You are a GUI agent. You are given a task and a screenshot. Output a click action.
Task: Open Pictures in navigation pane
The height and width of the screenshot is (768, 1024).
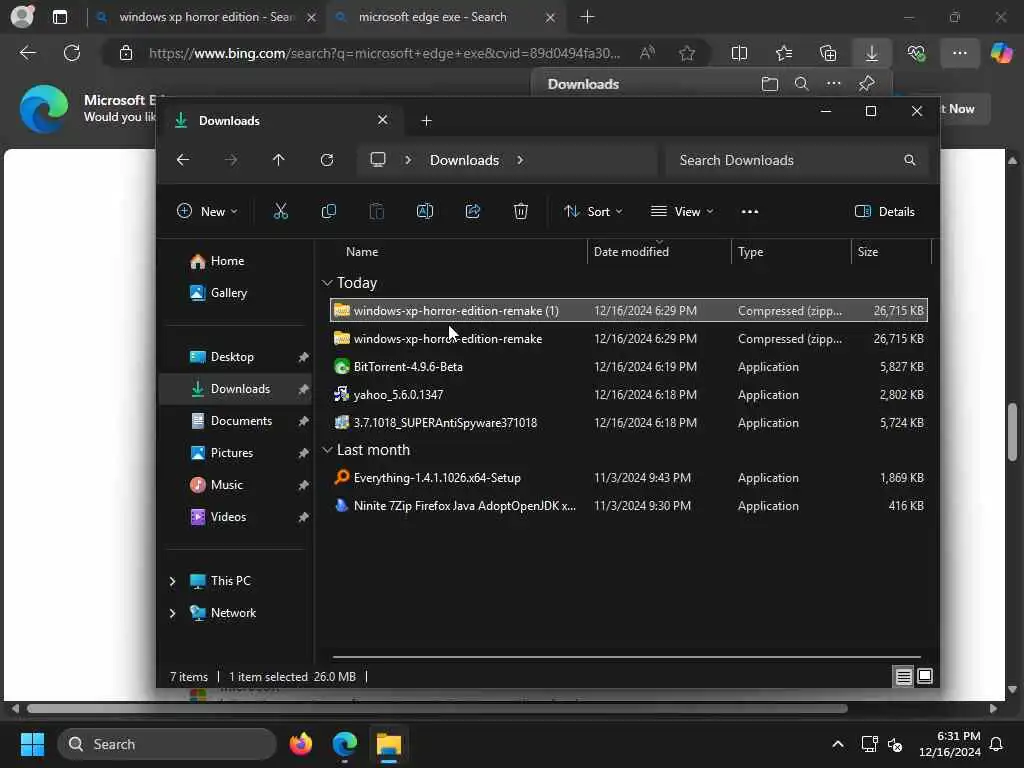tap(231, 453)
